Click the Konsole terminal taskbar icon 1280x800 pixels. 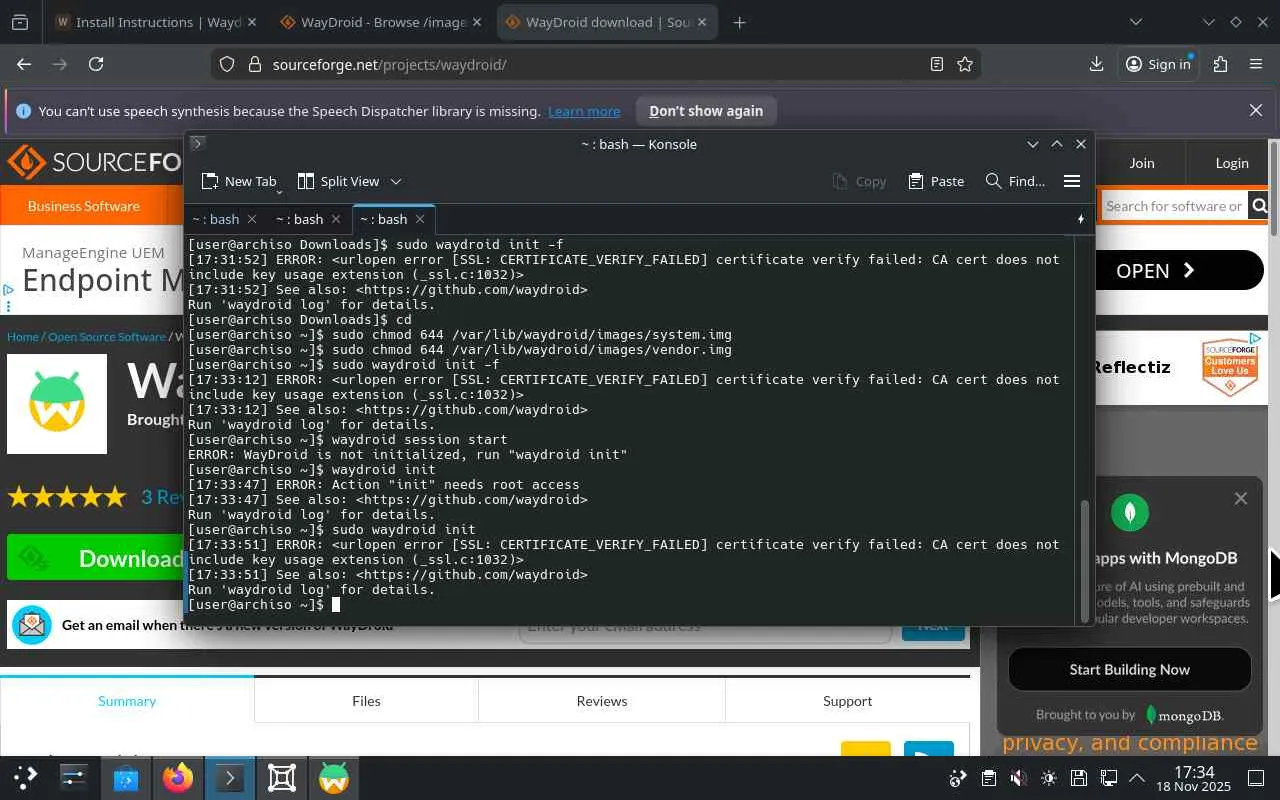(x=230, y=777)
